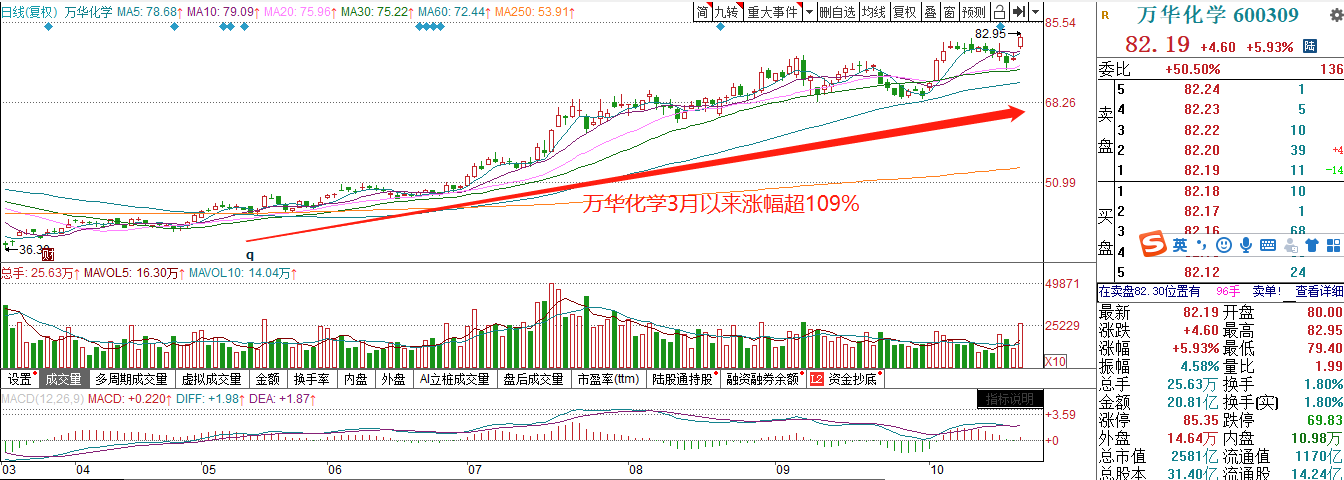Open the Sogou soft keyboard icon
The width and height of the screenshot is (1344, 480).
tap(1267, 244)
